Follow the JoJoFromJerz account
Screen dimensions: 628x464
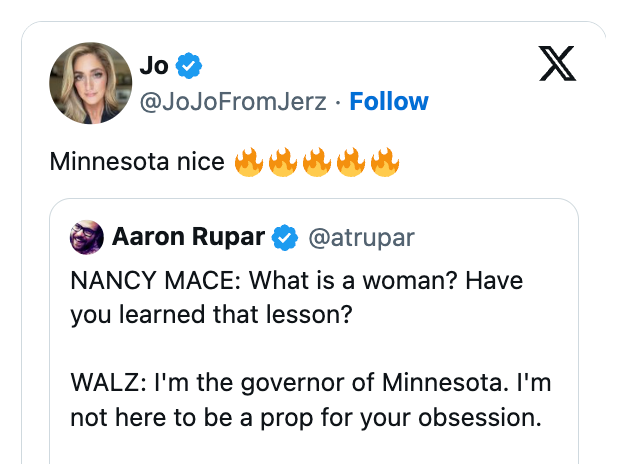(389, 101)
